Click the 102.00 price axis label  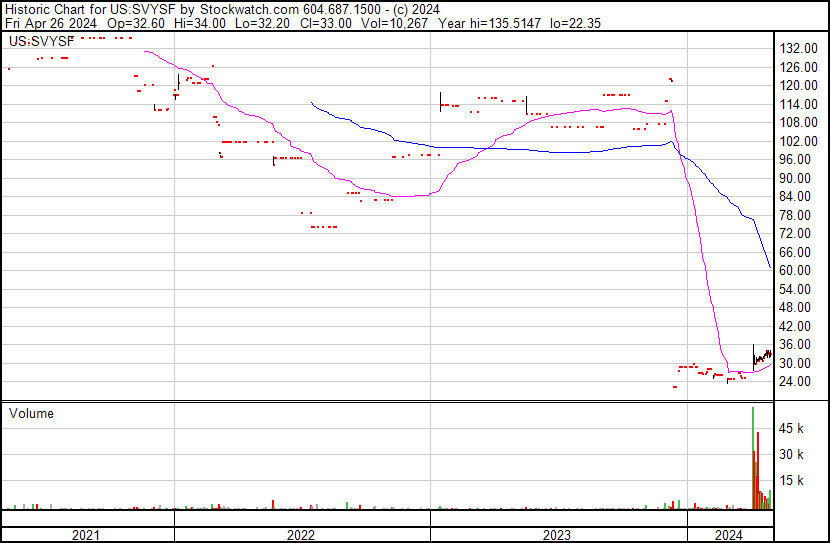tap(799, 141)
